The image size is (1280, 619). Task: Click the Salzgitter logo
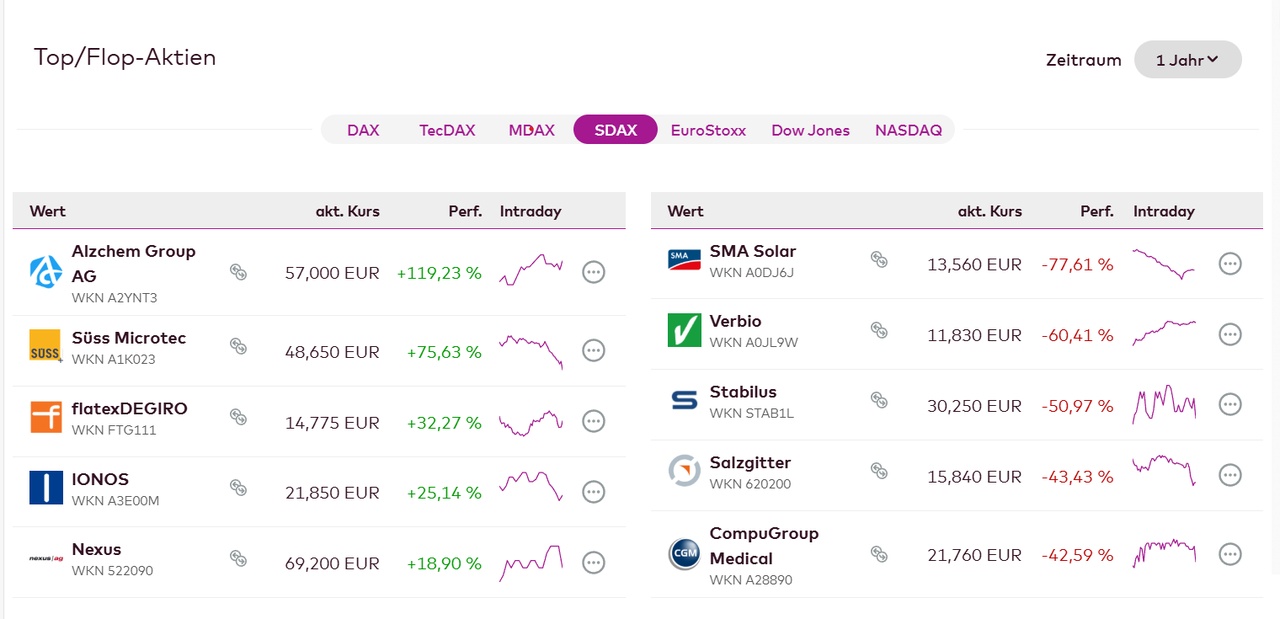(x=684, y=471)
